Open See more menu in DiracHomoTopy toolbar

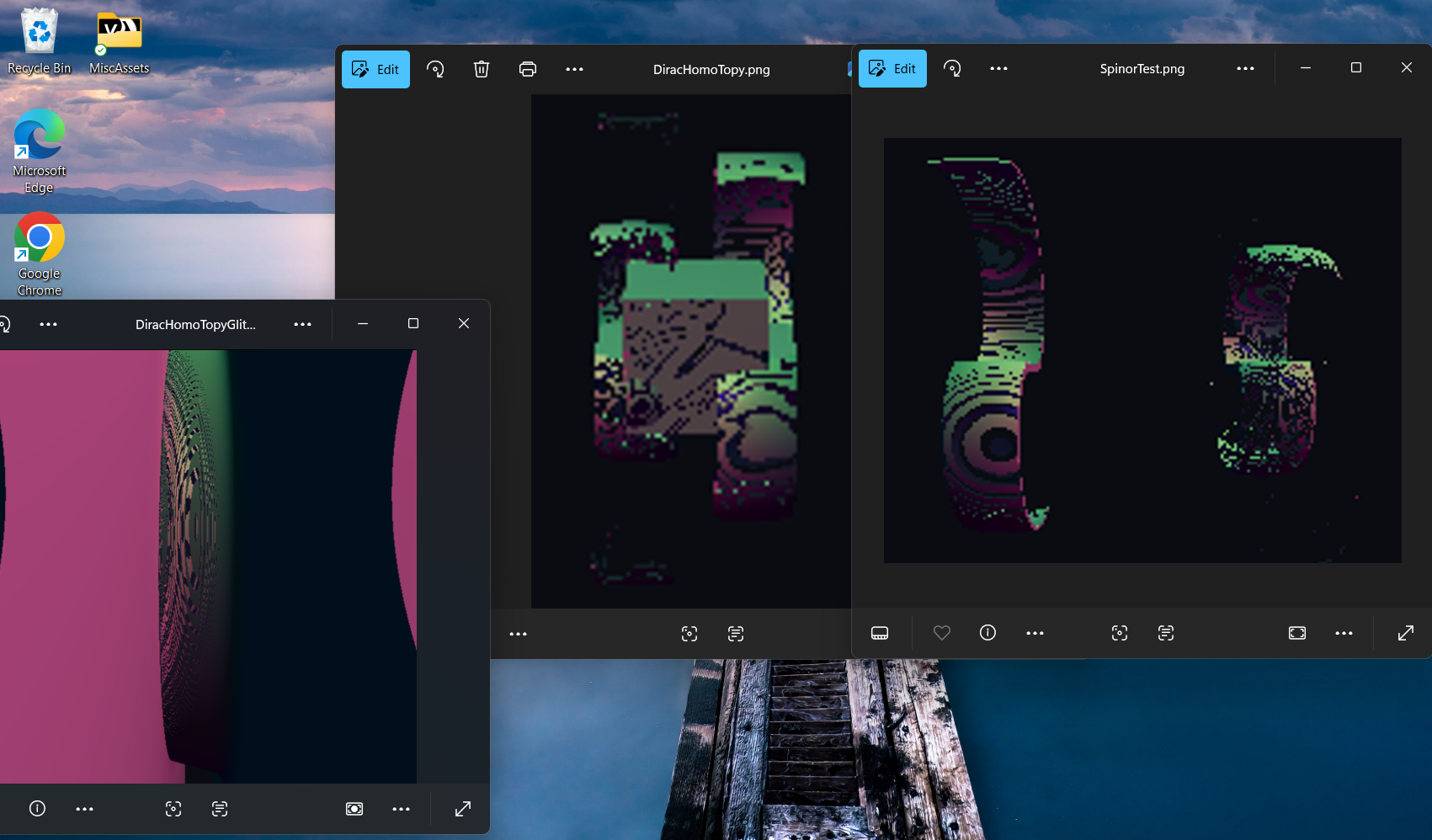[574, 69]
